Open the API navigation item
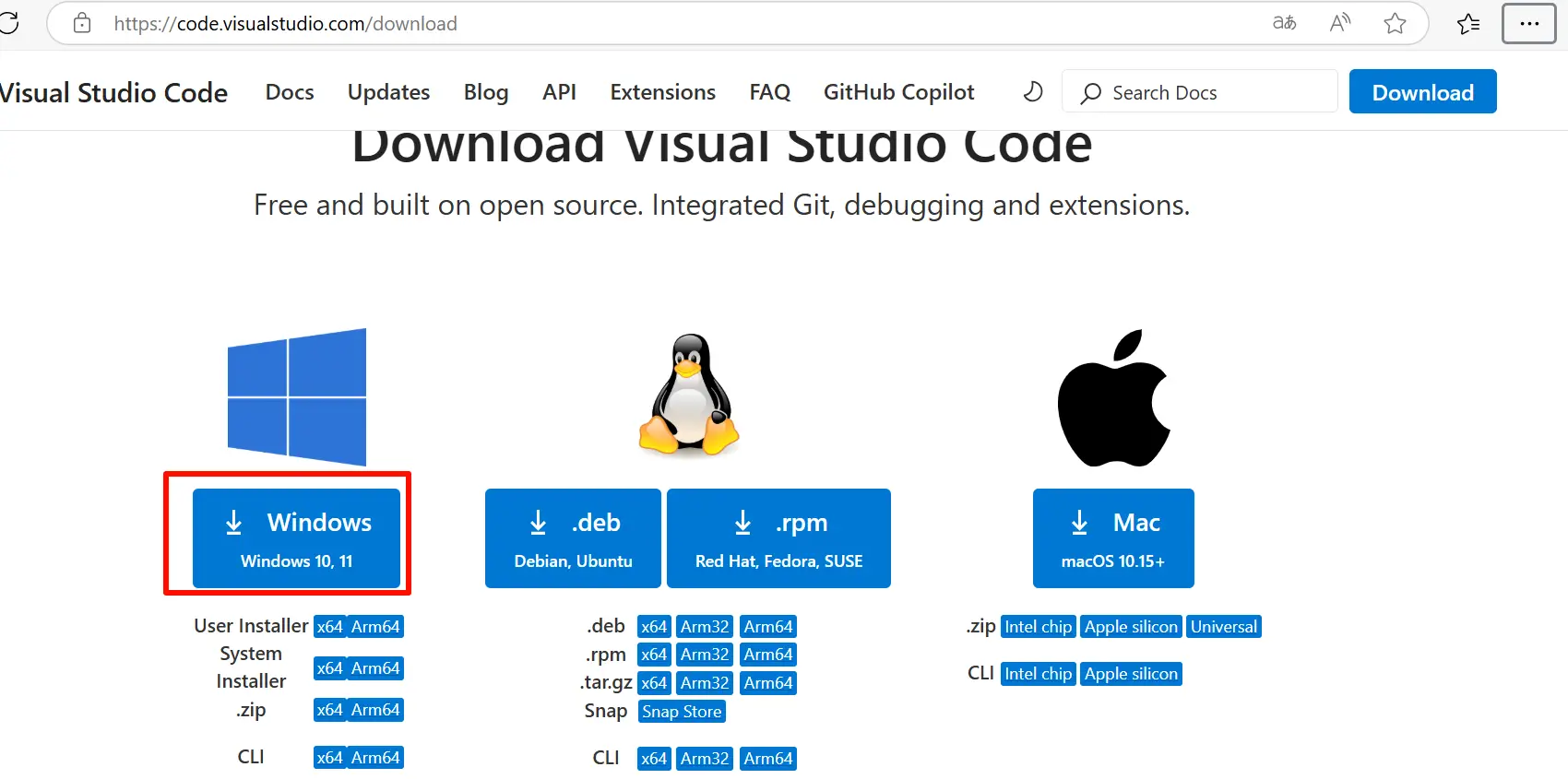Image resolution: width=1568 pixels, height=779 pixels. click(x=559, y=92)
